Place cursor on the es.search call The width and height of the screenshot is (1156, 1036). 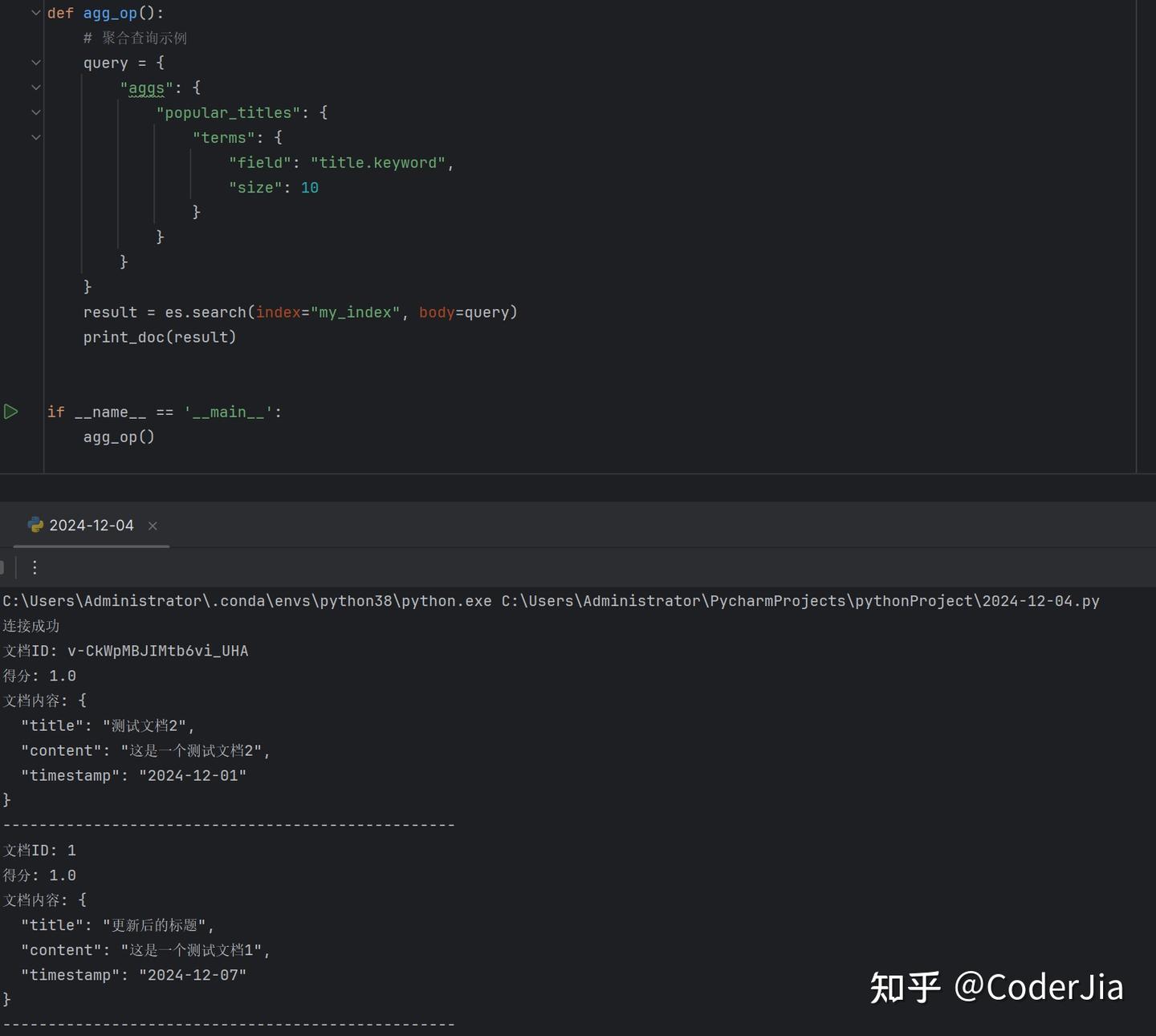[x=207, y=312]
